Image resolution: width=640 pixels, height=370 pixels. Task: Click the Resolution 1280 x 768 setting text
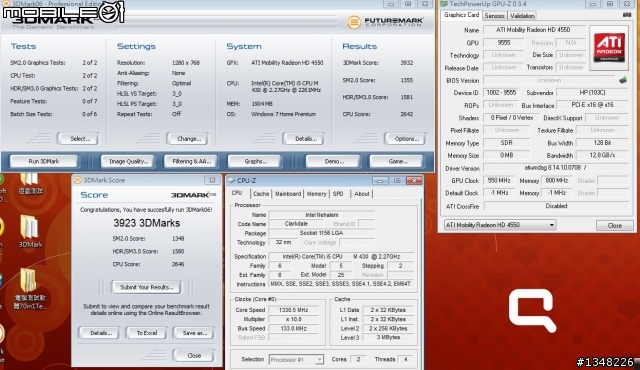tap(186, 62)
